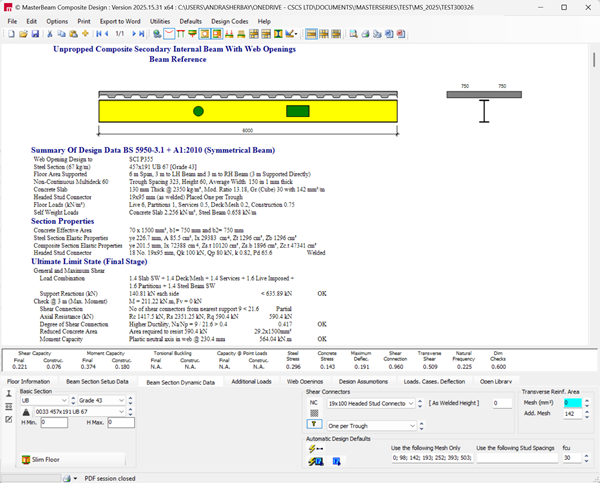Open the chart icon dropdown arrow

point(296,34)
